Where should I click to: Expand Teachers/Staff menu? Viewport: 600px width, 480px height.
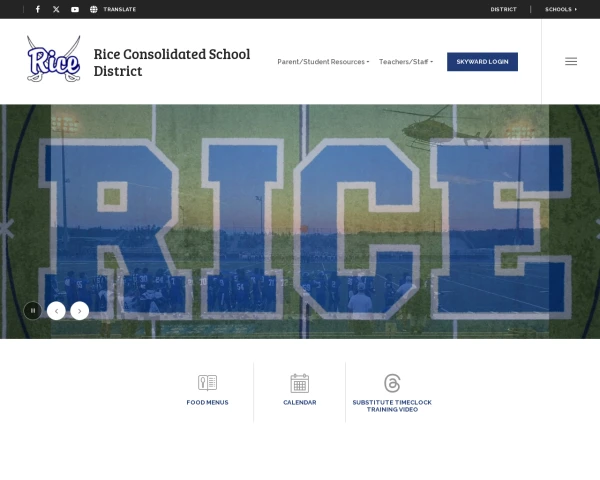406,62
